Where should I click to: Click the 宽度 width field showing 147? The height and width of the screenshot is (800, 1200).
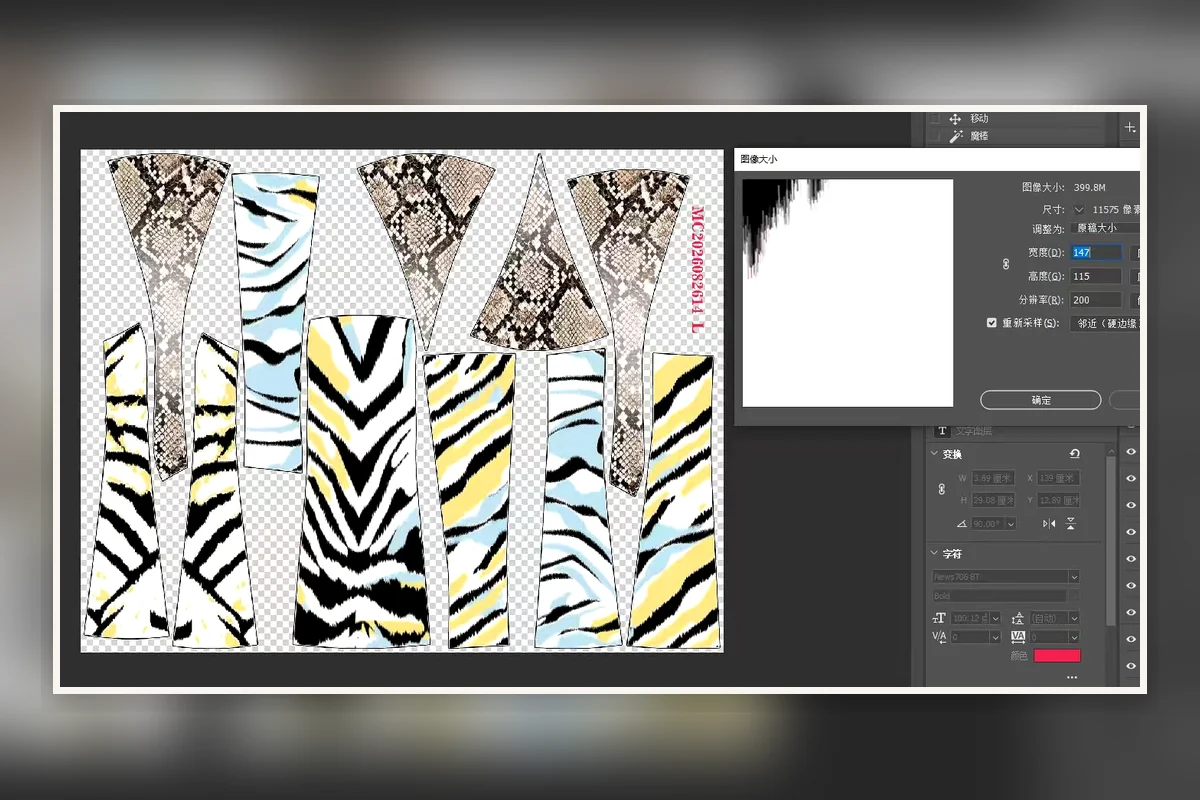pyautogui.click(x=1096, y=253)
